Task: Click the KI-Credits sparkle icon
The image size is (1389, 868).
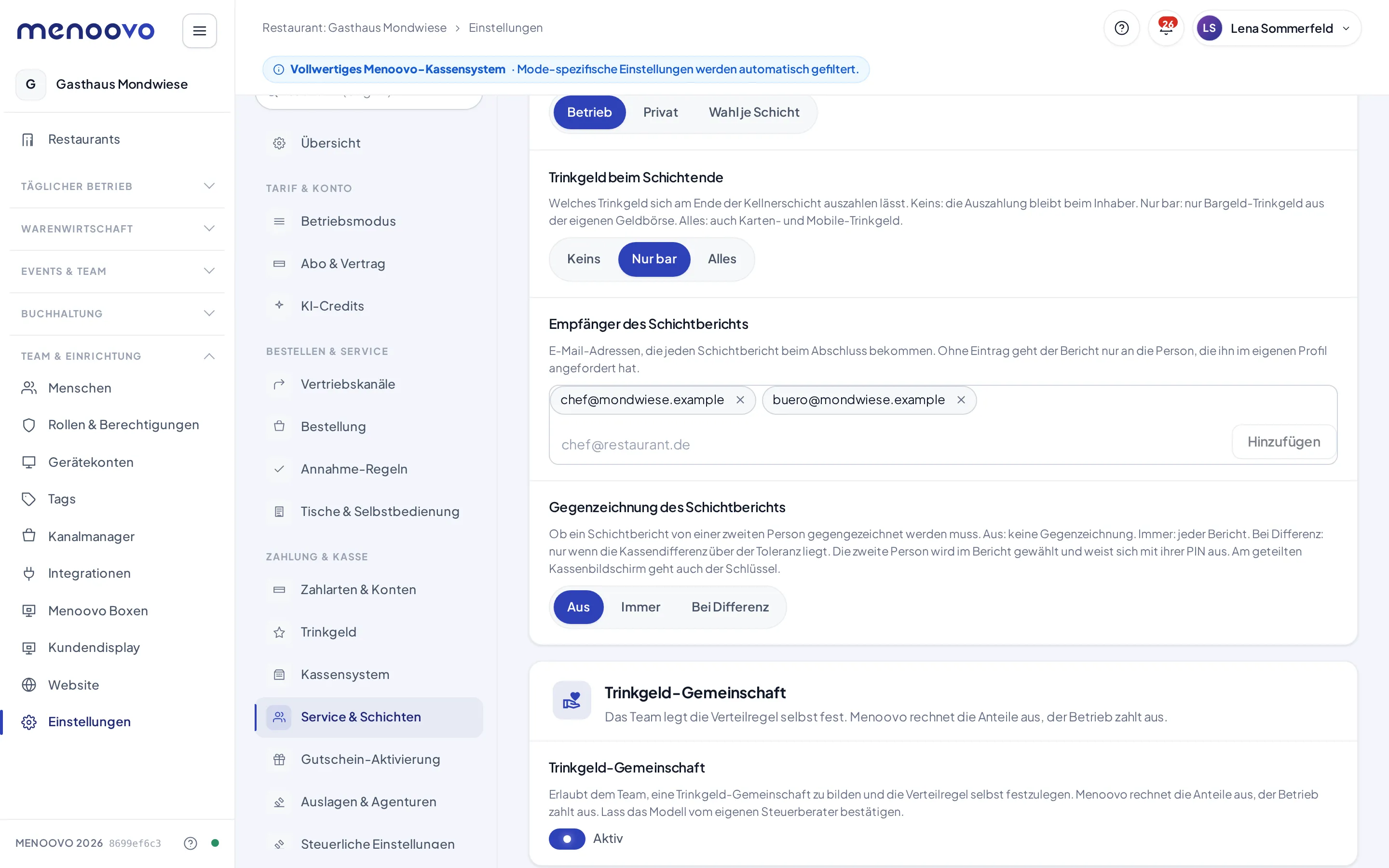Action: [x=279, y=306]
